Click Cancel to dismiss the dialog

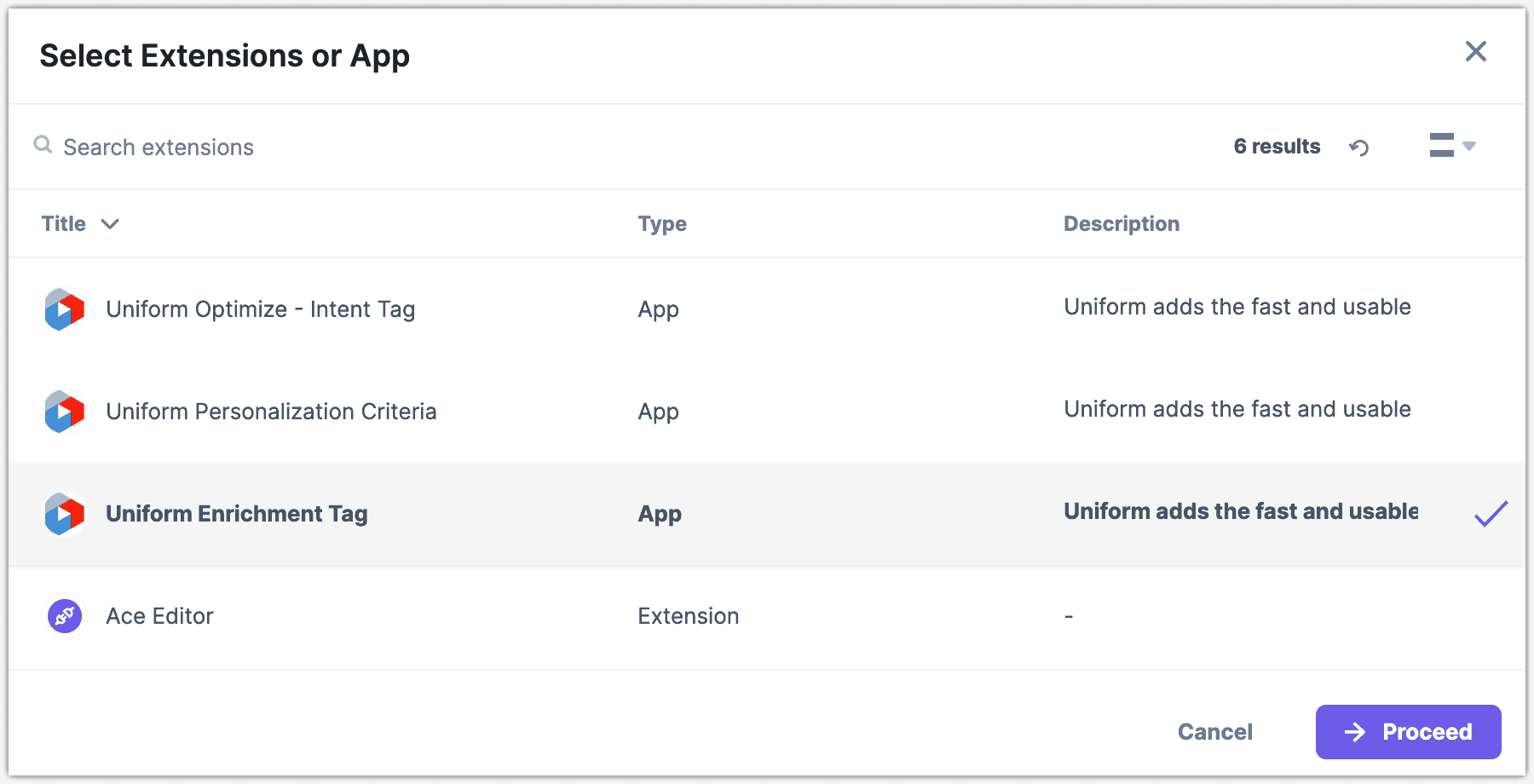tap(1215, 731)
